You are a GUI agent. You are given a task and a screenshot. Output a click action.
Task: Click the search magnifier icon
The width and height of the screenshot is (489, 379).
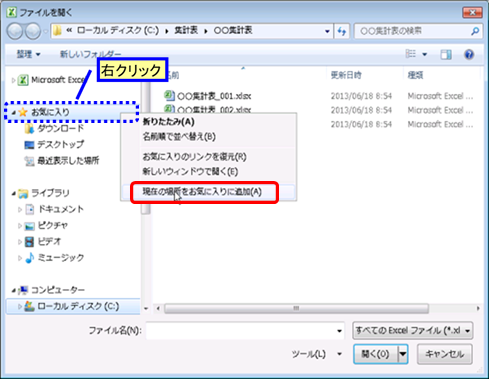tap(475, 31)
